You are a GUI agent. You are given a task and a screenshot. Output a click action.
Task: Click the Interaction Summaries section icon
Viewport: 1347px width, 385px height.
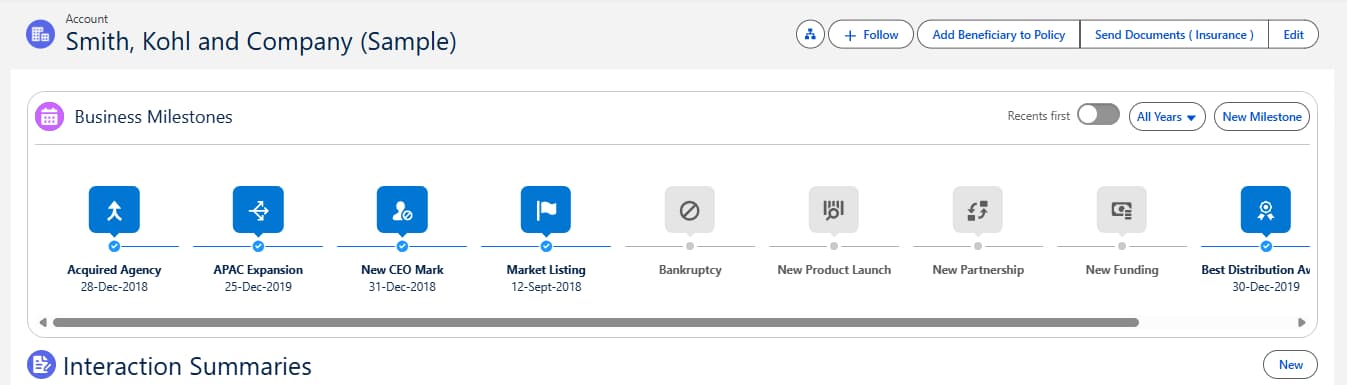point(41,364)
